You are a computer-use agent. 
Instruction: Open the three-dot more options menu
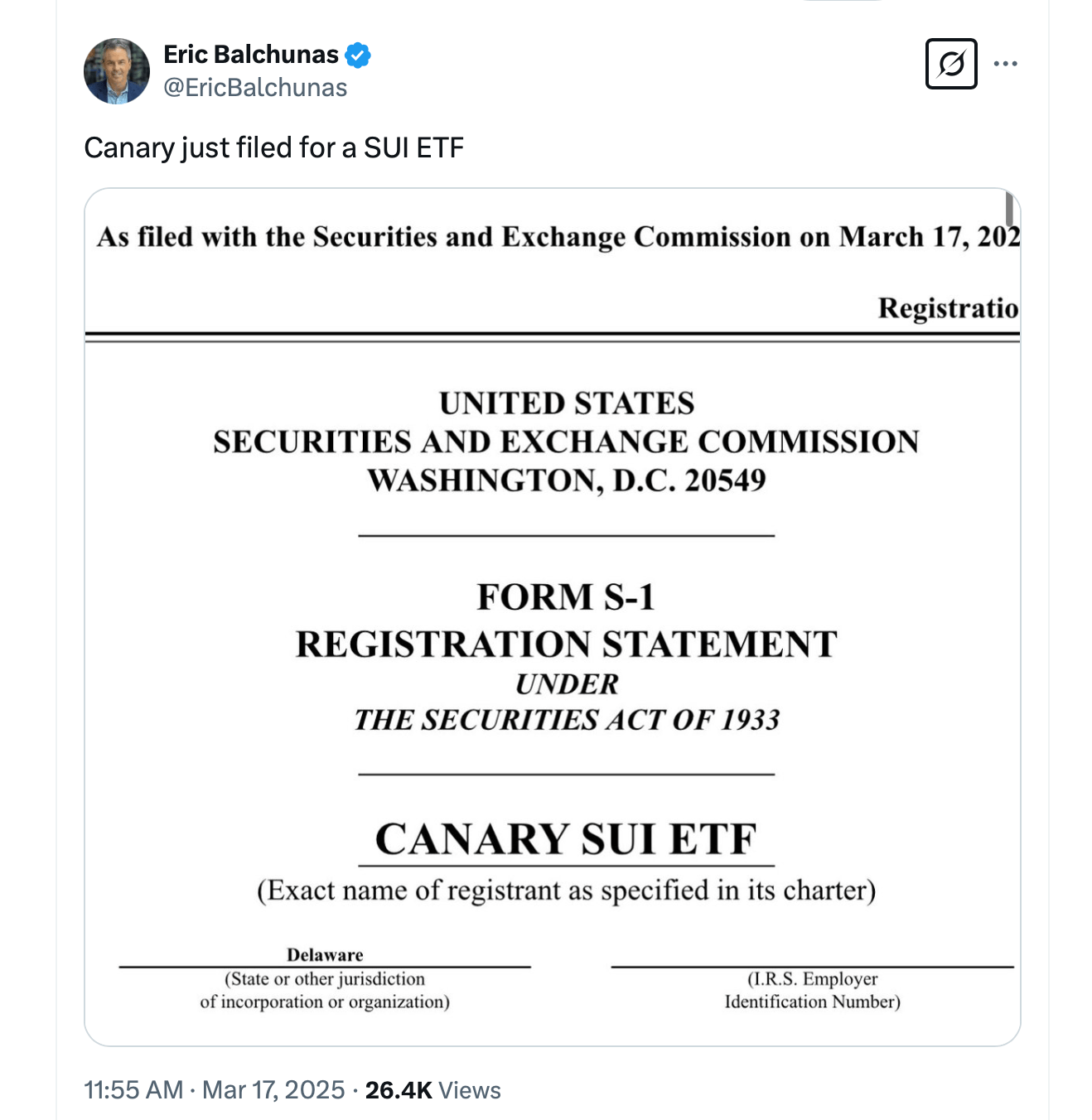click(x=1005, y=64)
